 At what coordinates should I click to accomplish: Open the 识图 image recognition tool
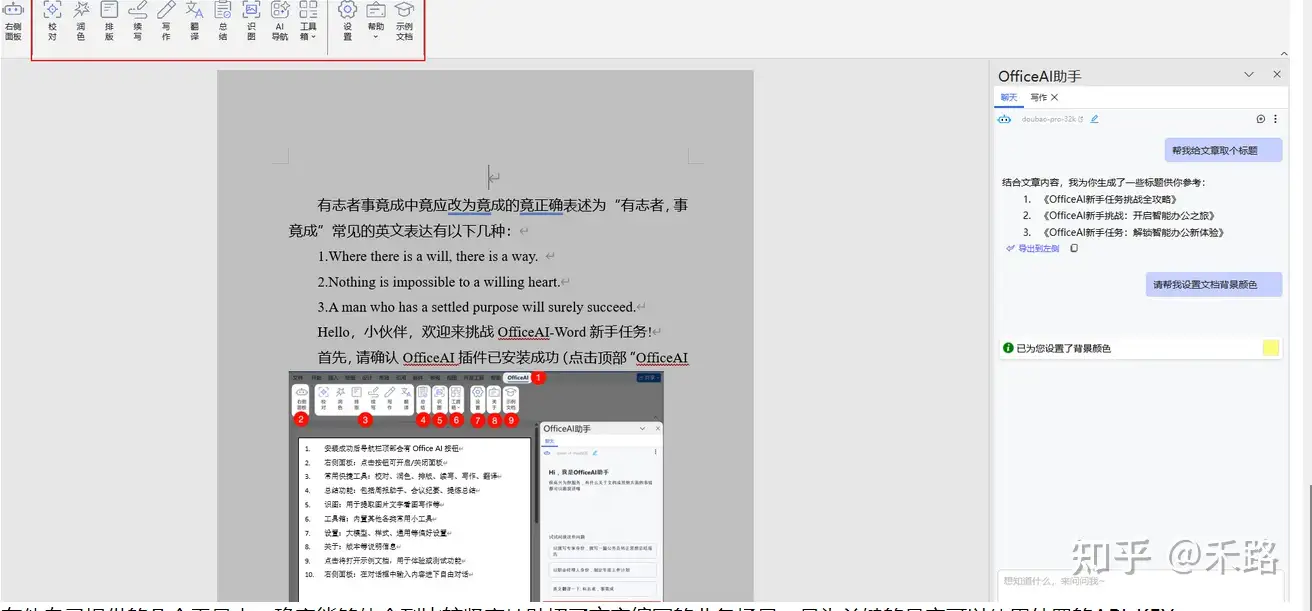click(251, 21)
